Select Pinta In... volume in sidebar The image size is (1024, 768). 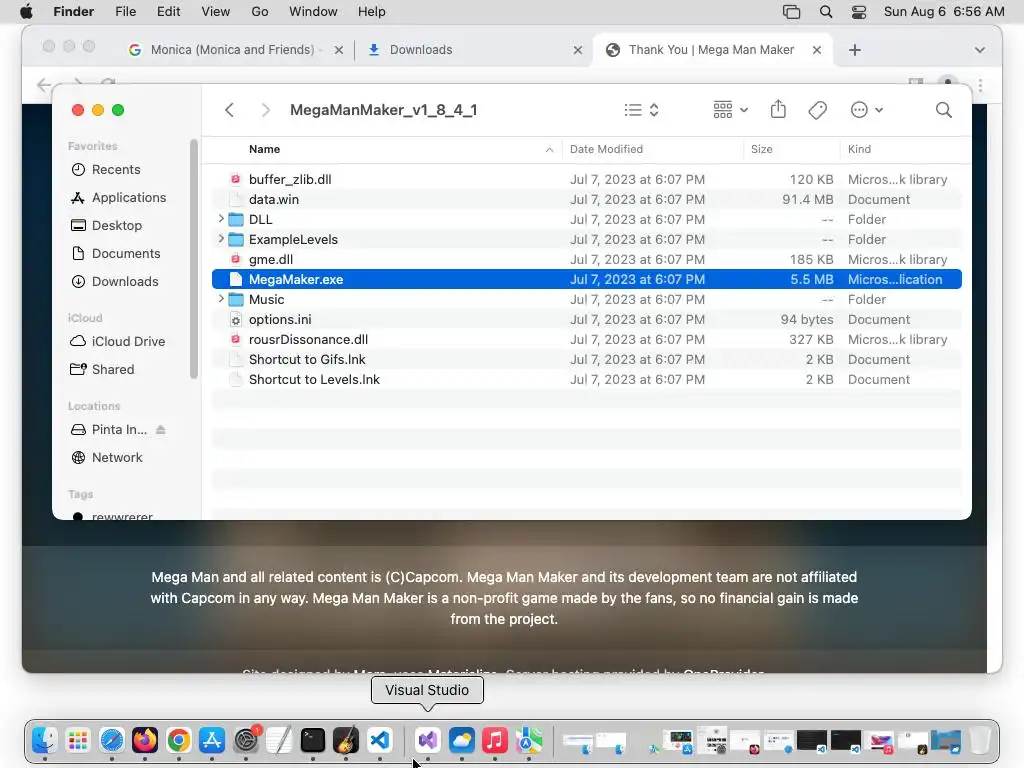108,430
